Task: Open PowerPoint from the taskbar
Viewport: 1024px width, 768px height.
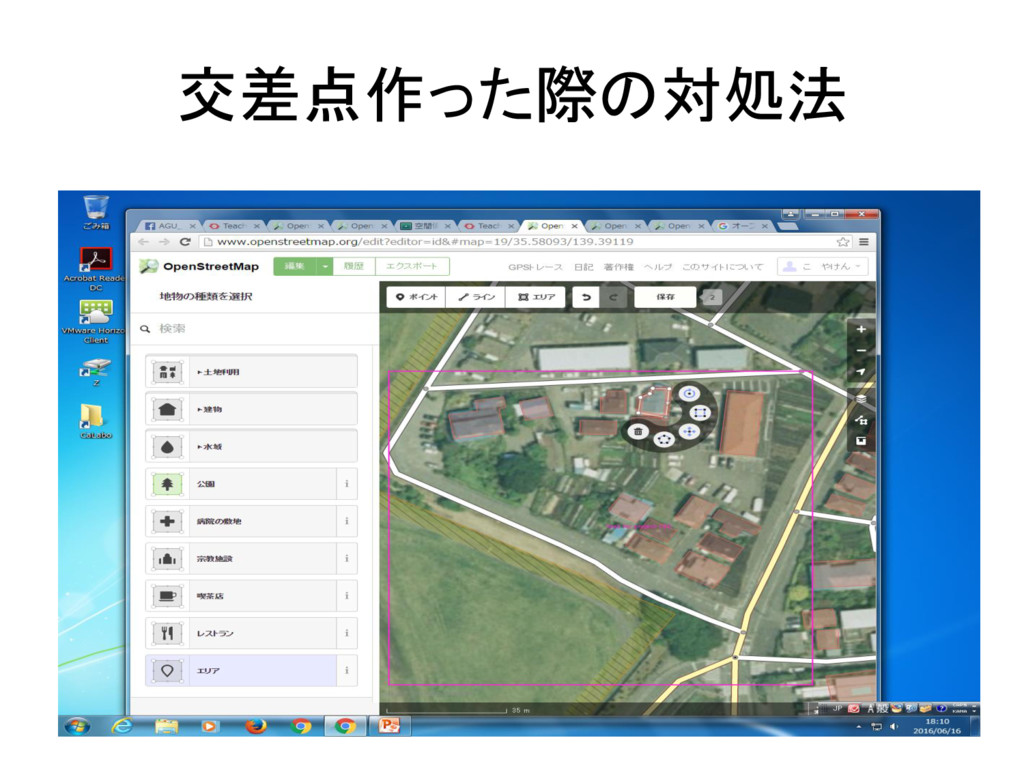Action: (389, 726)
